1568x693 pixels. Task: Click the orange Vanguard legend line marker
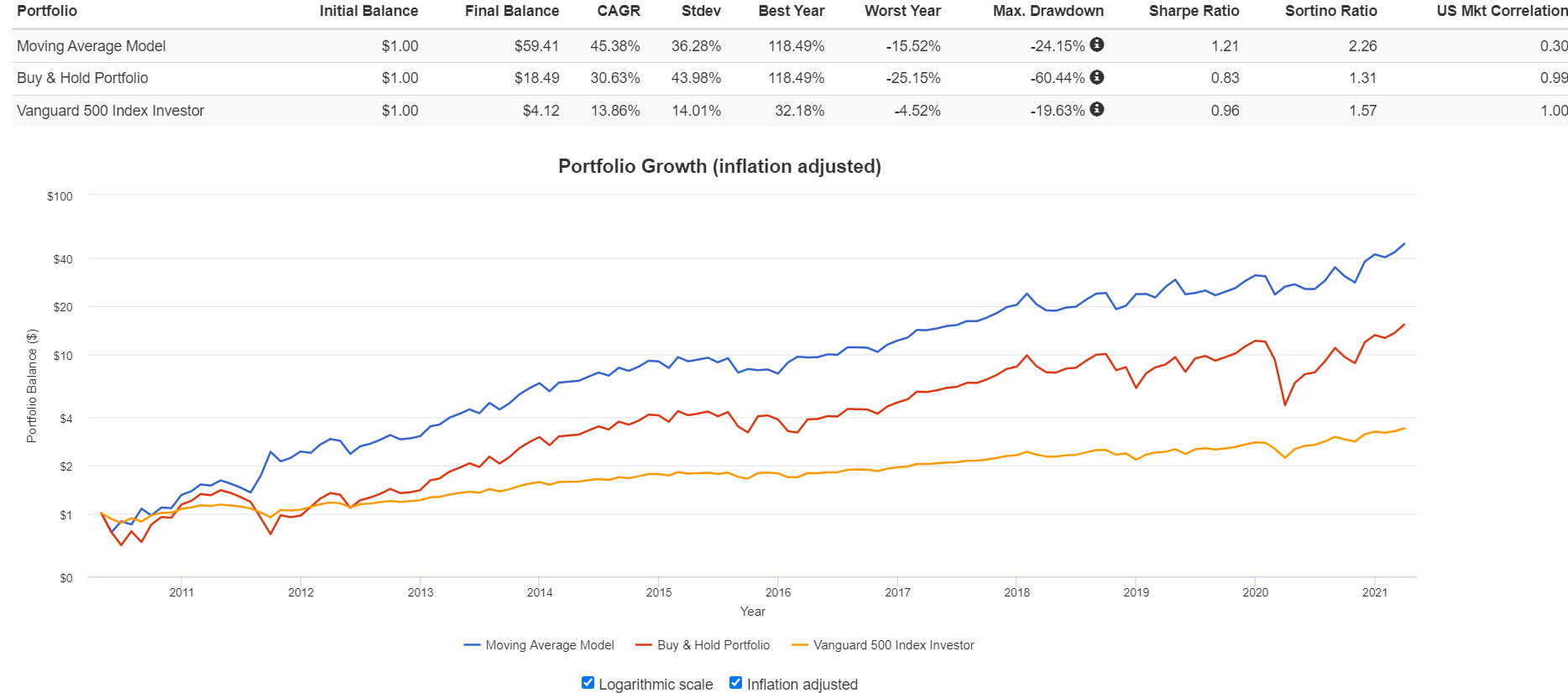point(799,645)
